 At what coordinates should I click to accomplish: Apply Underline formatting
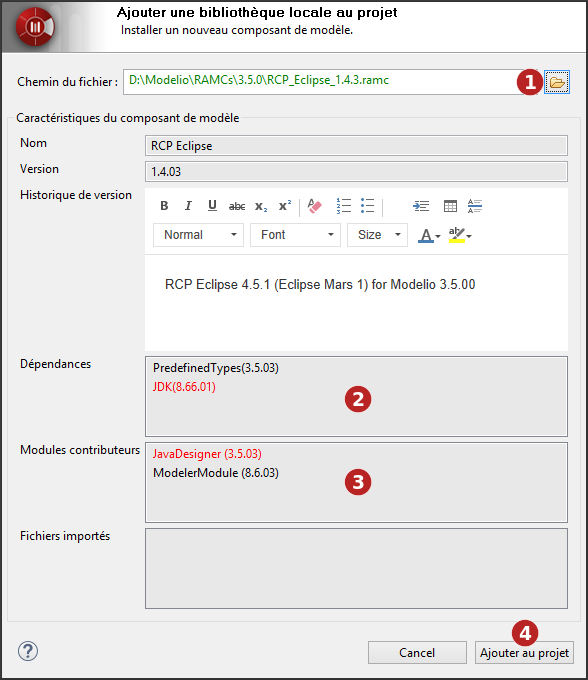pyautogui.click(x=212, y=206)
